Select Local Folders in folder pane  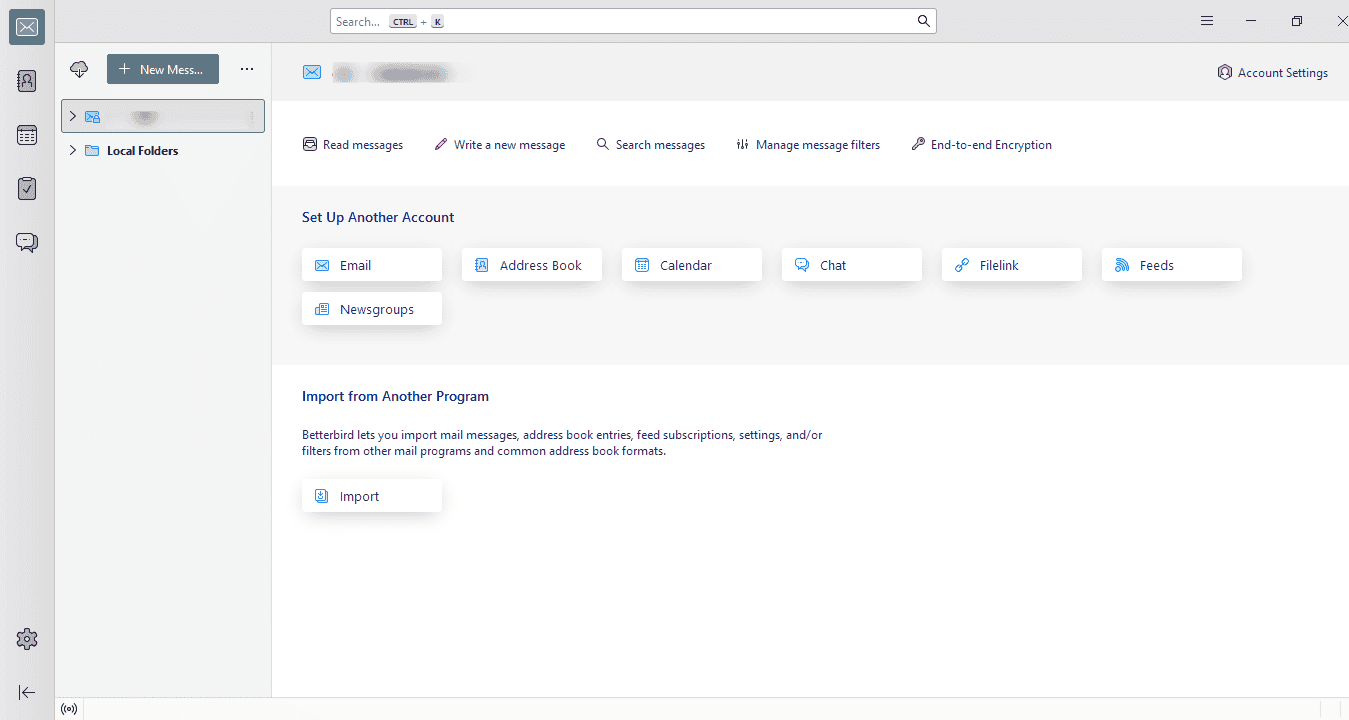point(142,151)
